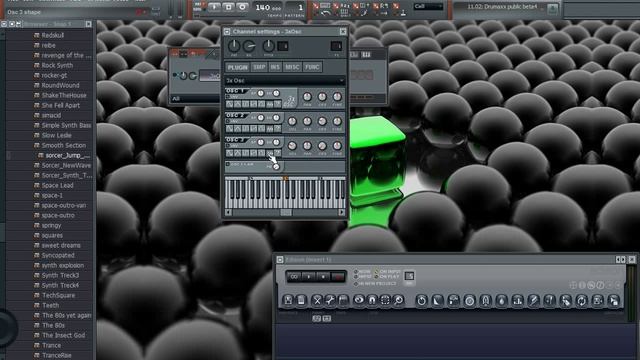Click the Edison record button
Image resolution: width=640 pixels, height=360 pixels.
pos(338,276)
